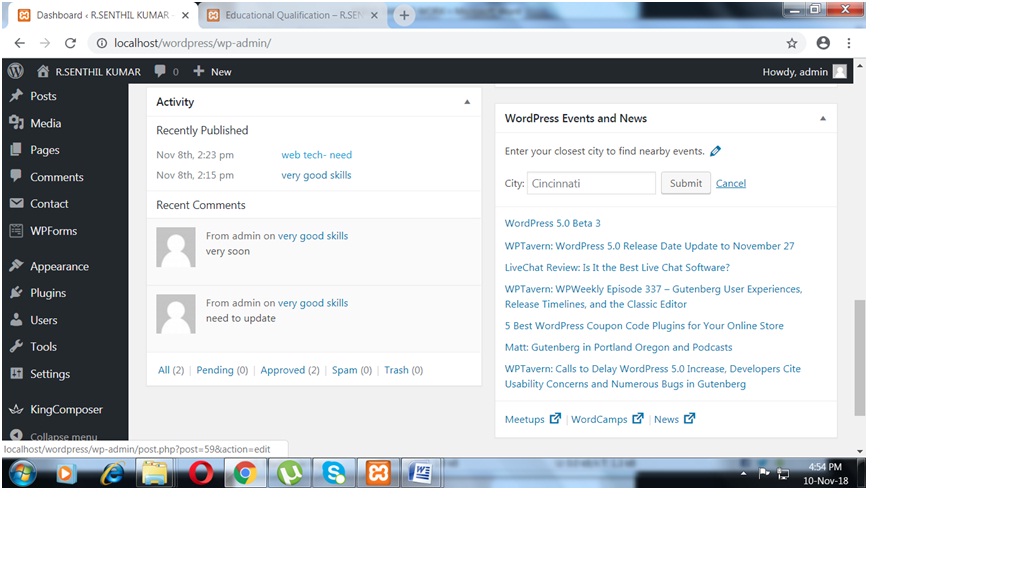1036x562 pixels.
Task: Click the City input field
Action: (591, 183)
